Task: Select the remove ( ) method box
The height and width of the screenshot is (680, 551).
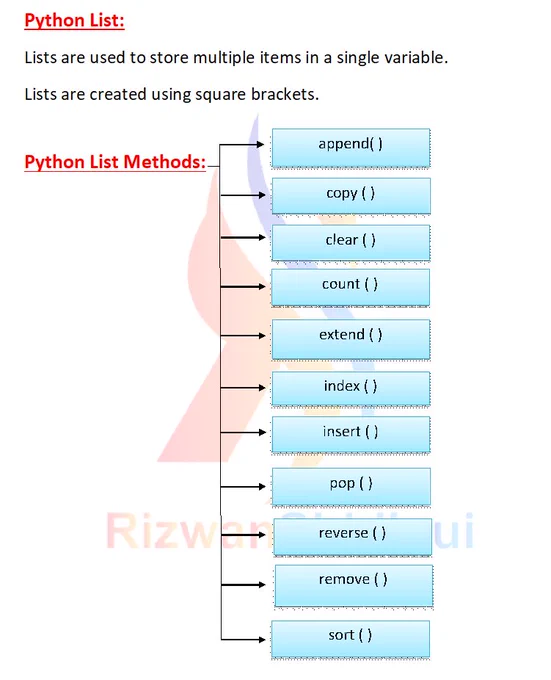Action: [354, 585]
